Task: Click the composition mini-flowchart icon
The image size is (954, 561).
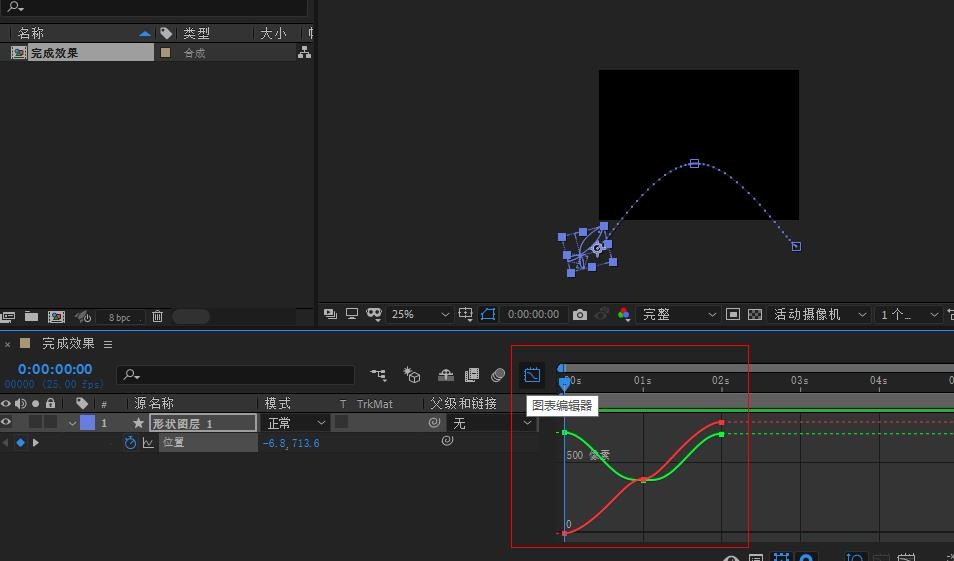Action: (378, 375)
